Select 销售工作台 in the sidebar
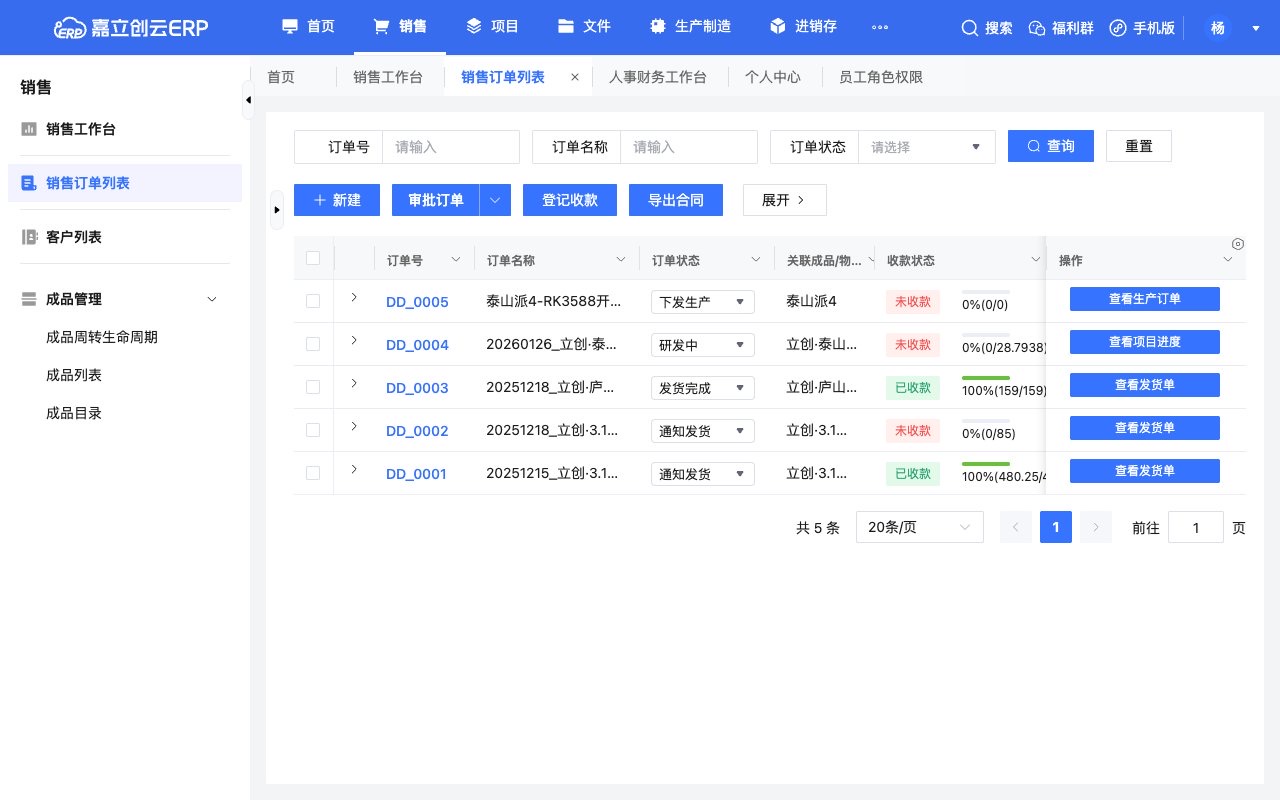Viewport: 1280px width, 800px height. point(125,129)
